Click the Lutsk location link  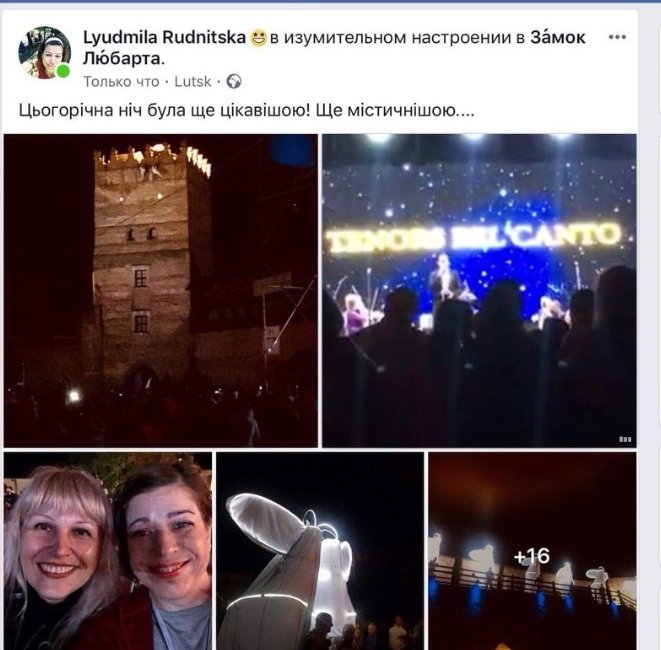coord(193,81)
